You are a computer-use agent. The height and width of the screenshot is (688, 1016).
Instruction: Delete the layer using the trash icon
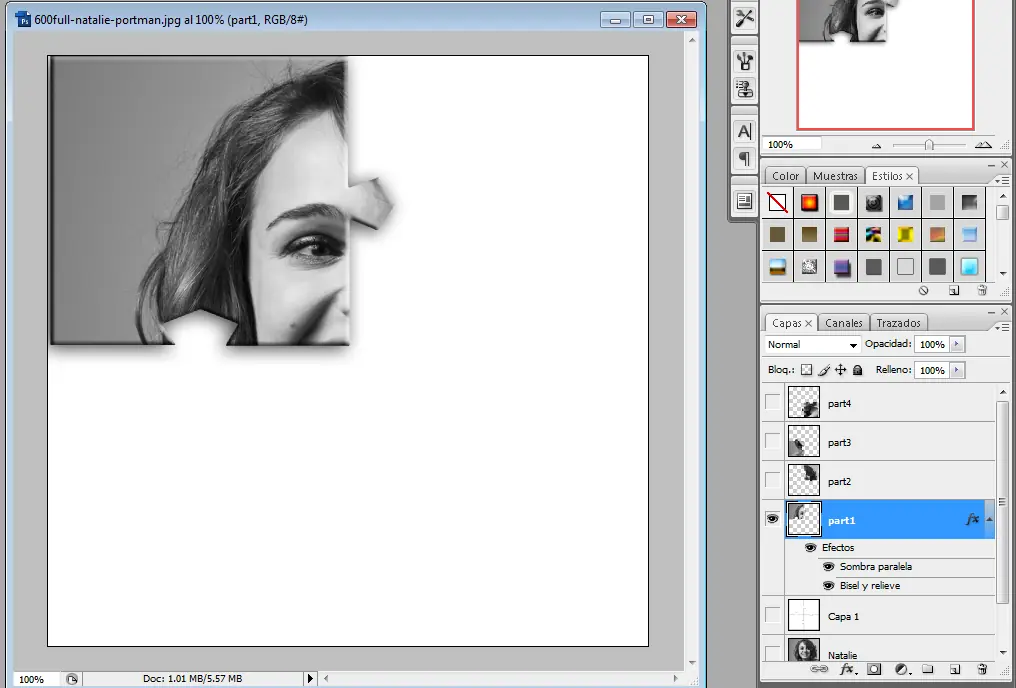click(x=981, y=668)
